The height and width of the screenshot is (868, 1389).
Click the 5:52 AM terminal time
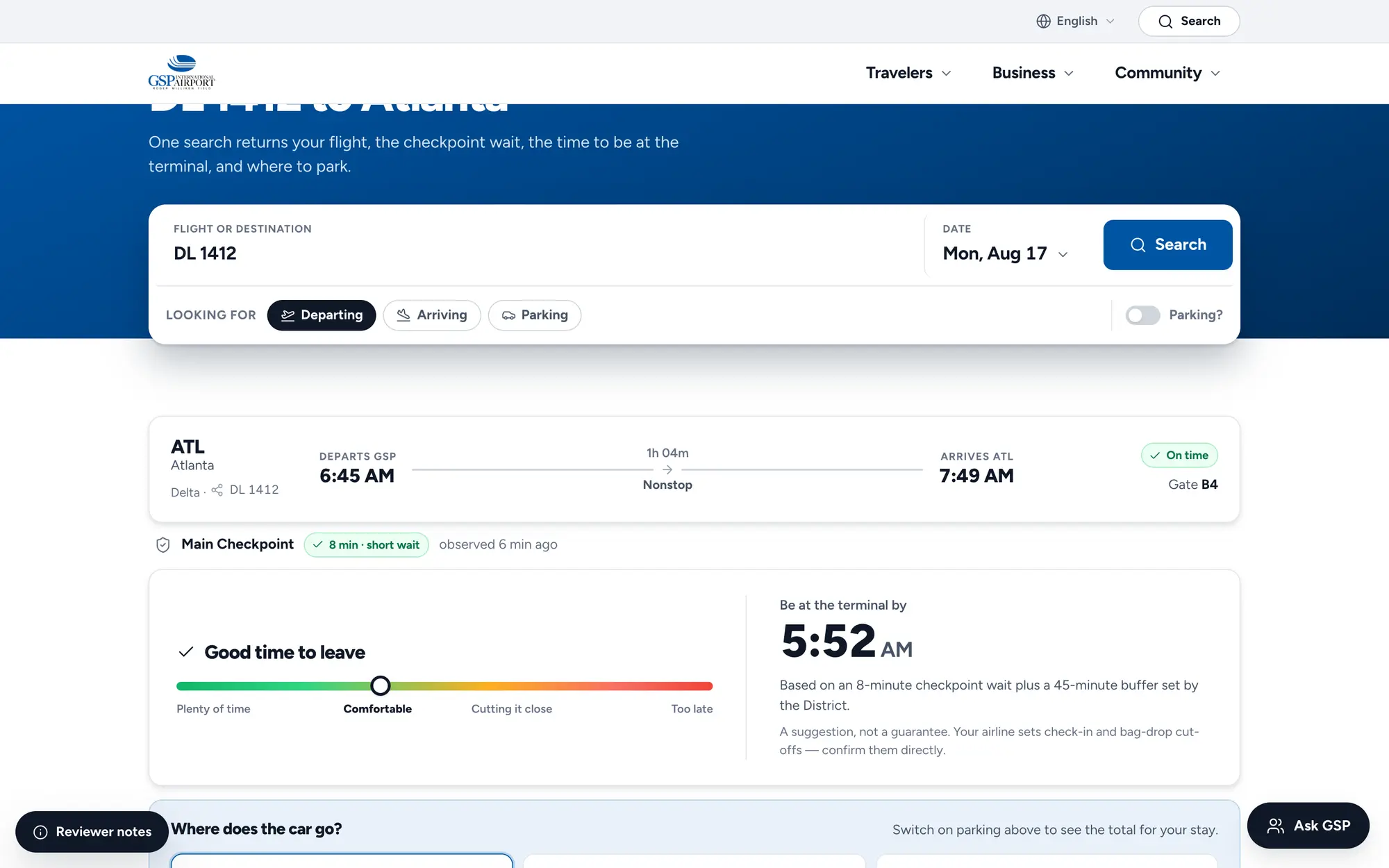pyautogui.click(x=847, y=640)
